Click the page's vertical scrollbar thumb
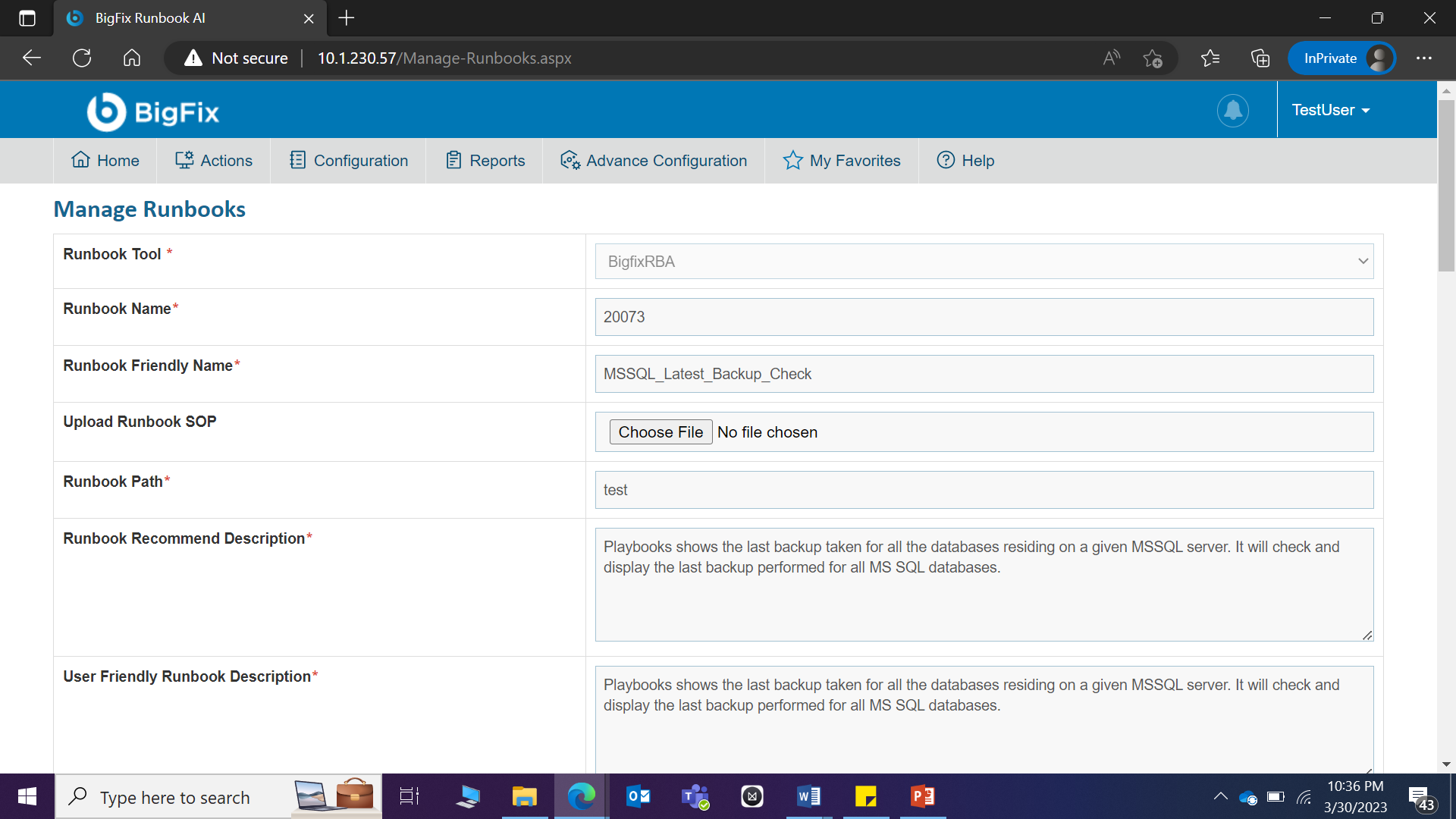Screen dimensions: 1456x819 click(1446, 186)
